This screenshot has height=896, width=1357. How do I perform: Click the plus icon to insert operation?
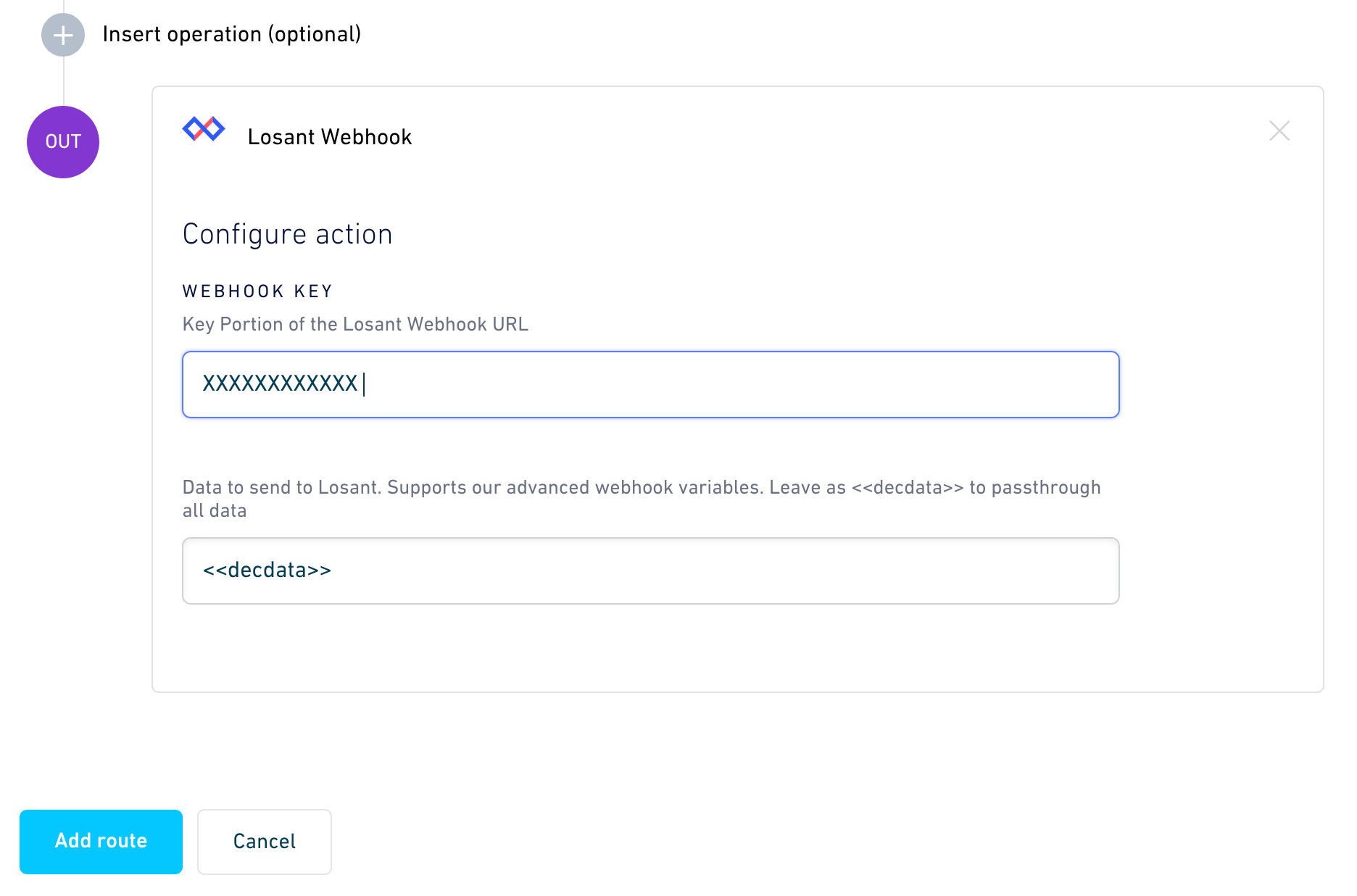click(63, 35)
